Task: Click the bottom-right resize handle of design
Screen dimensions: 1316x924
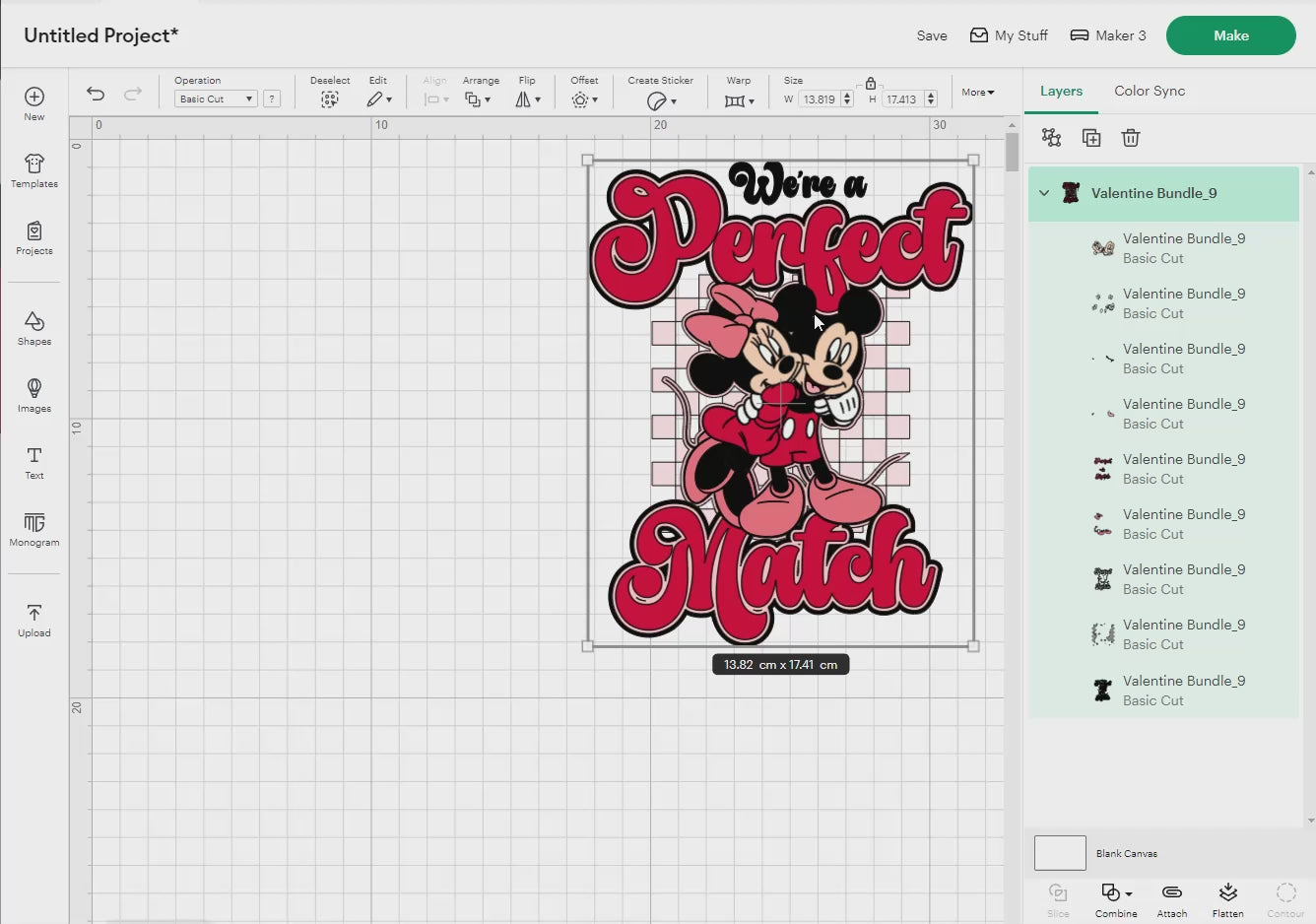Action: [973, 646]
